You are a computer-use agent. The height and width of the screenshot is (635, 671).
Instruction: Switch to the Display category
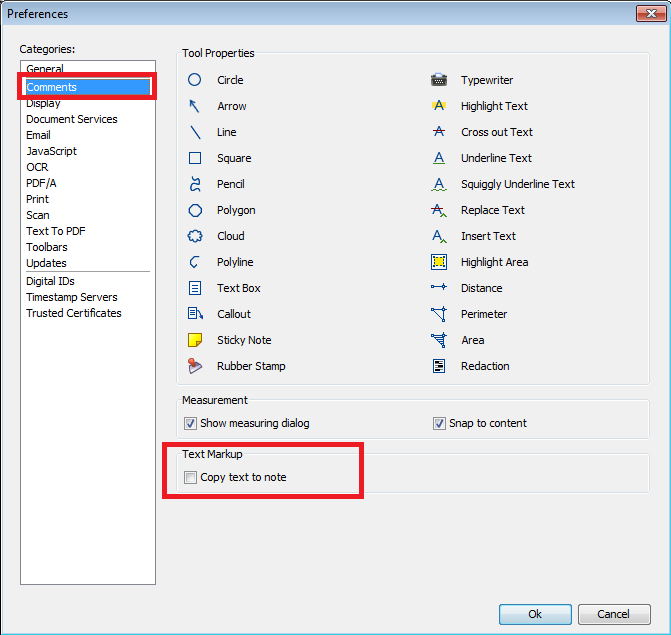tap(43, 103)
